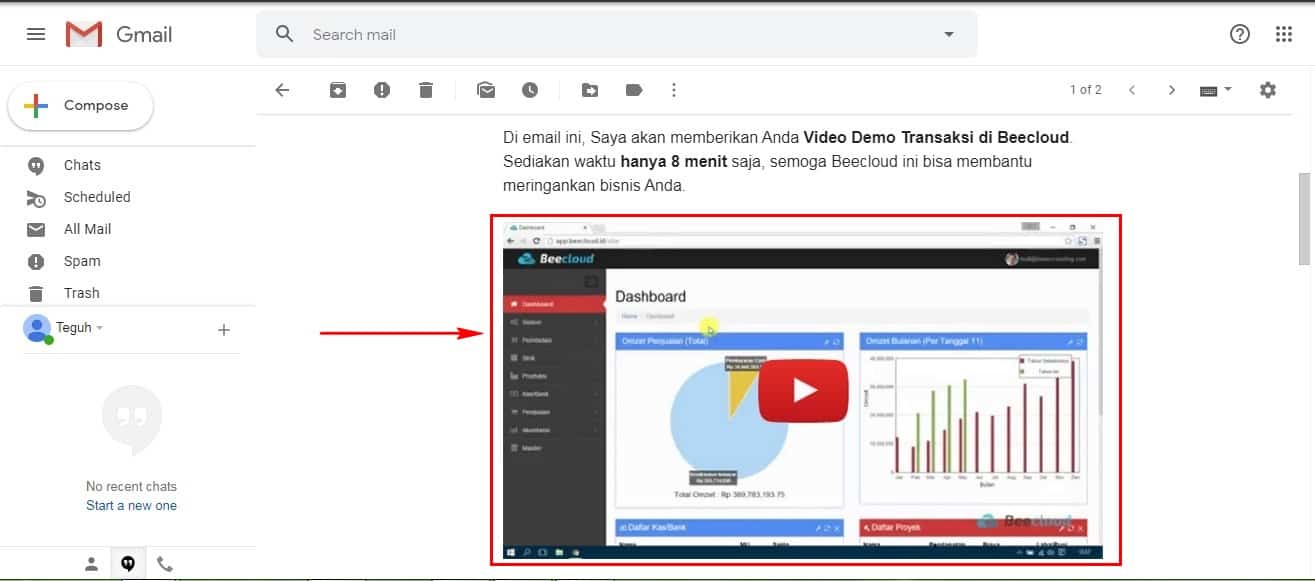
Task: Go to older email arrow
Action: tap(1172, 90)
